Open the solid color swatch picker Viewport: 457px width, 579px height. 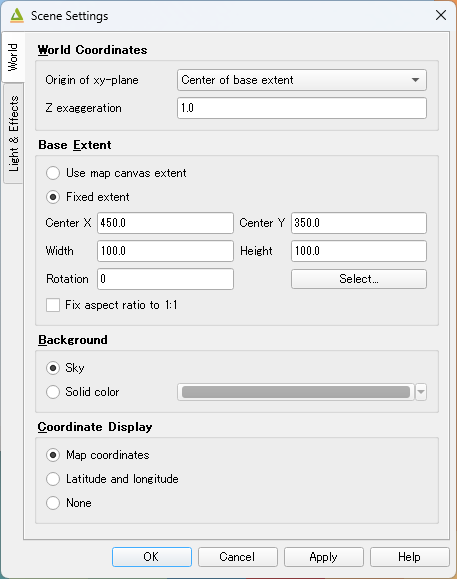(x=296, y=392)
